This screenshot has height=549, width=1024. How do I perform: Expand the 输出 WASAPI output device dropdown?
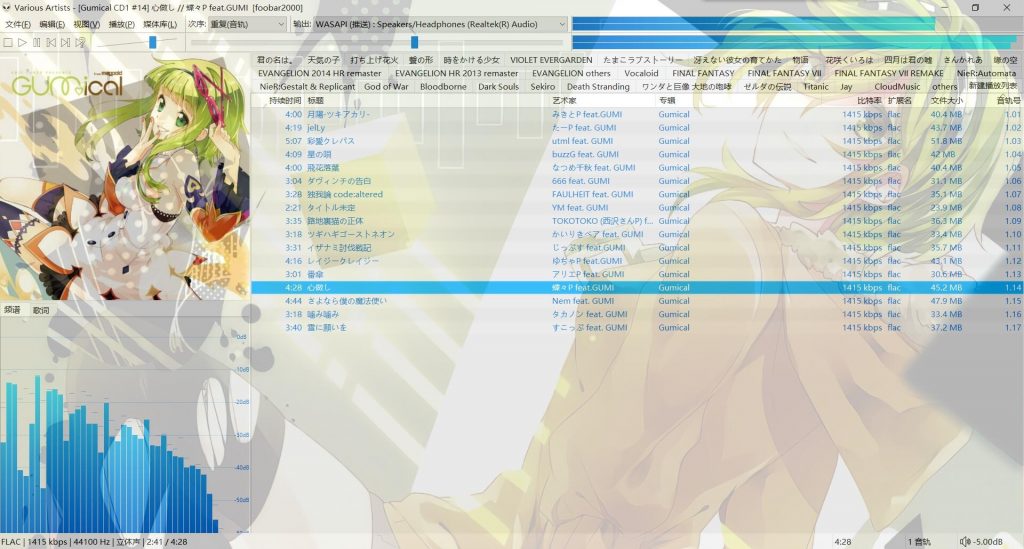(x=440, y=24)
